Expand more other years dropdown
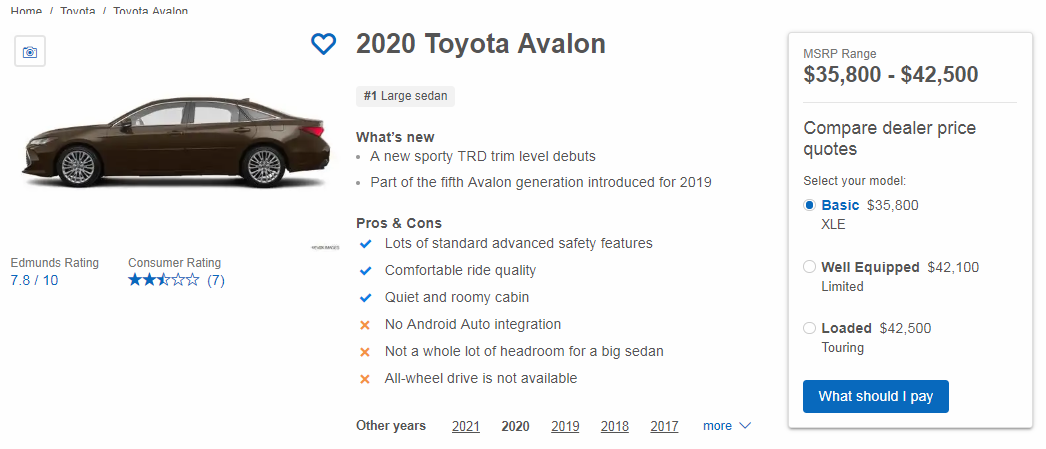Screen dimensions: 1046x449 [x=726, y=426]
